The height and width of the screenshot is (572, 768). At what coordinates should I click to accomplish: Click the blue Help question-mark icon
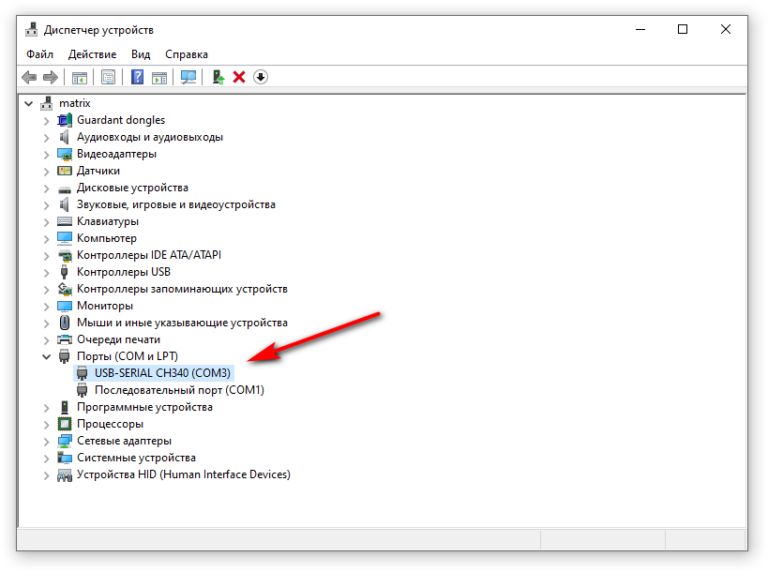click(x=138, y=77)
